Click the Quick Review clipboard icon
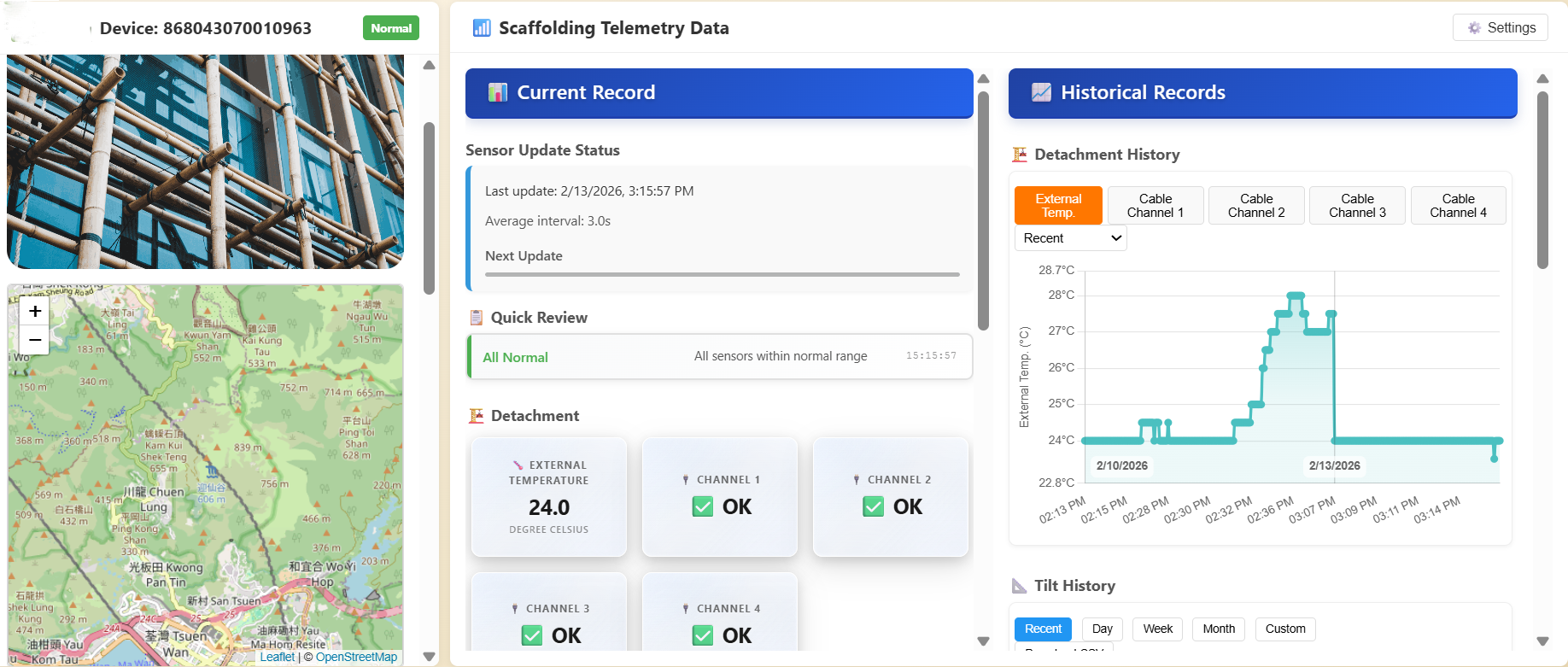 (x=477, y=318)
